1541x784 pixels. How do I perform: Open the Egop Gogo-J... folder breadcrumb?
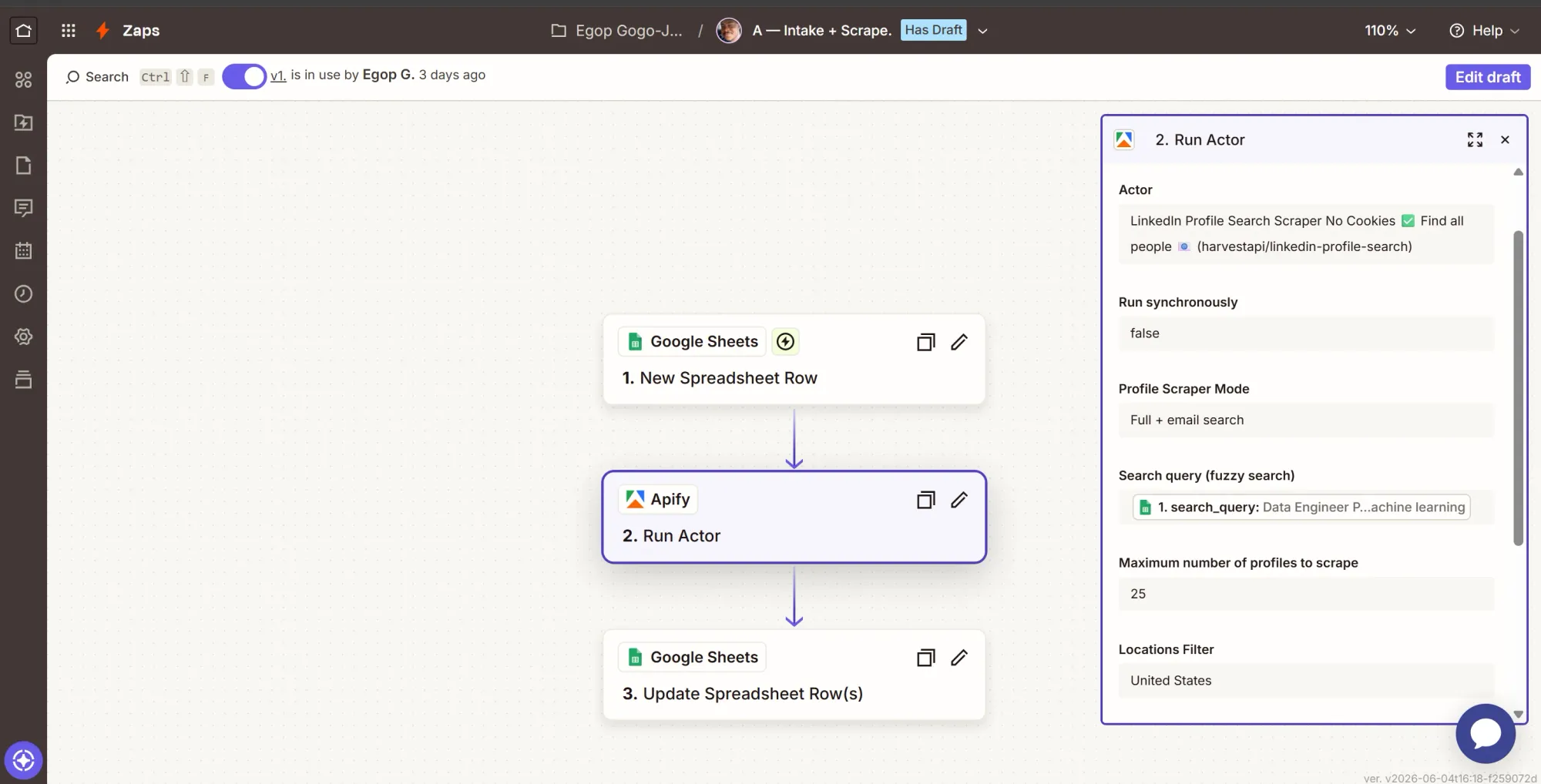click(x=629, y=30)
